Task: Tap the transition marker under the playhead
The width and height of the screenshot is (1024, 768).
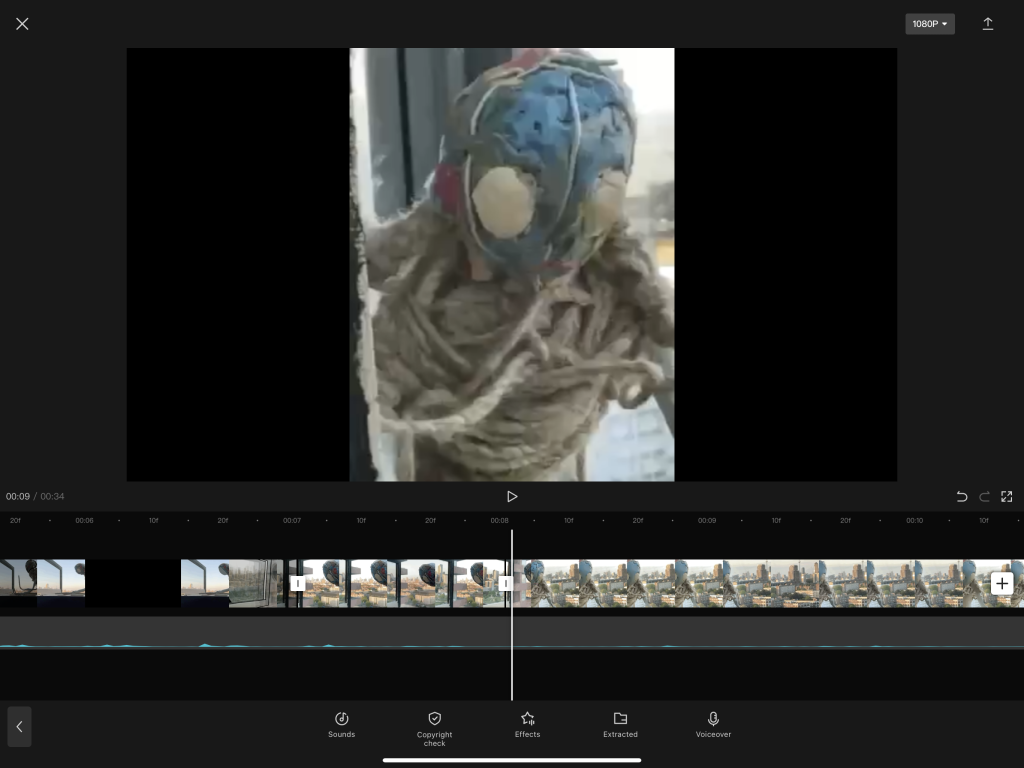Action: 505,583
